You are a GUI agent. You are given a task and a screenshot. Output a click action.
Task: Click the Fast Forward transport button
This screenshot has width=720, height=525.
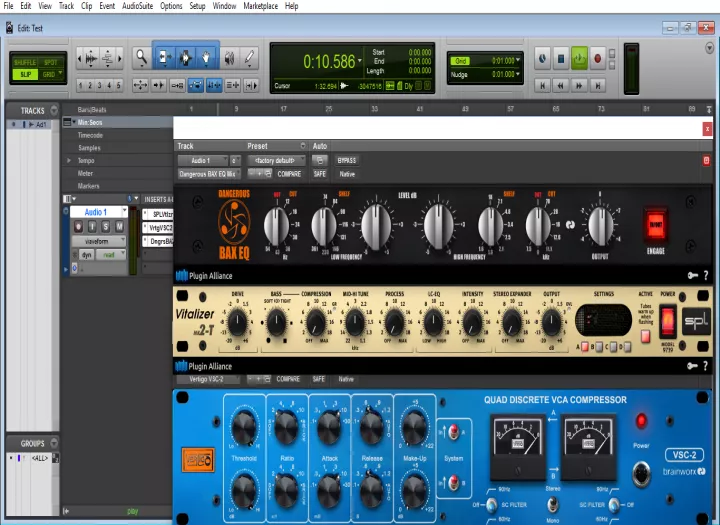tap(579, 85)
